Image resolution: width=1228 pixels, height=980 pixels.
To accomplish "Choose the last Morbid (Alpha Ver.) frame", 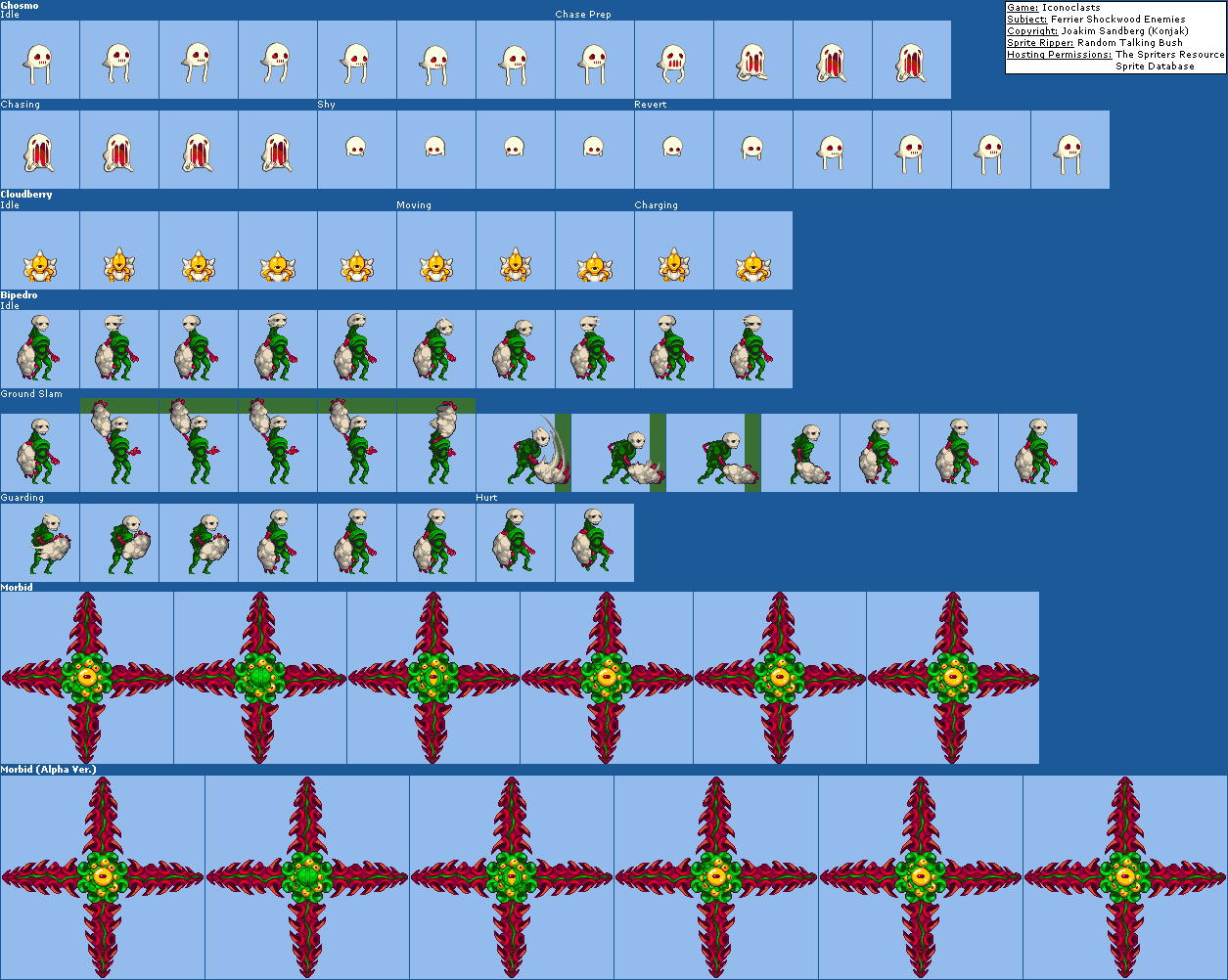I will [1125, 877].
